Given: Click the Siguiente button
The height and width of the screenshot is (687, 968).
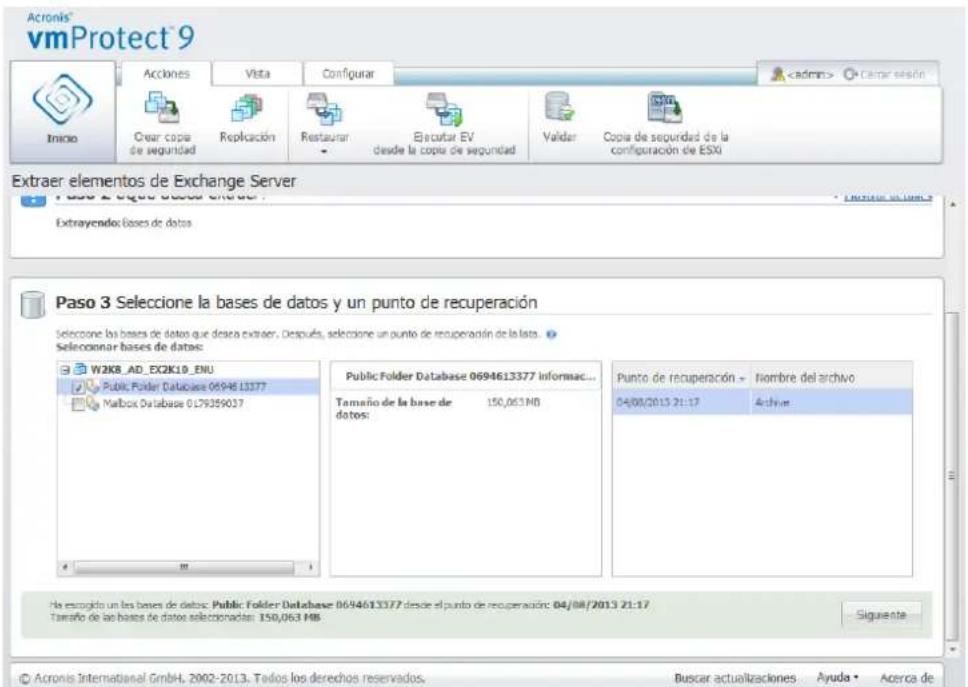Looking at the screenshot, I should pyautogui.click(x=881, y=615).
